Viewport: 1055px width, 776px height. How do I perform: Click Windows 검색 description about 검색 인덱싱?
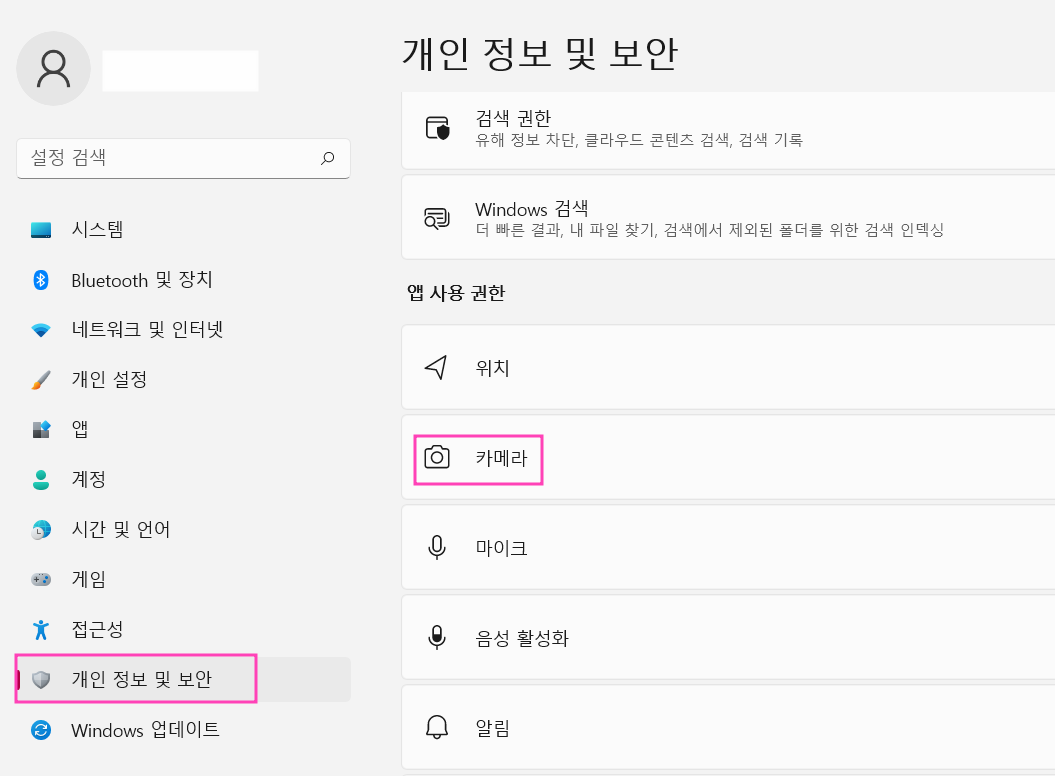pyautogui.click(x=710, y=230)
